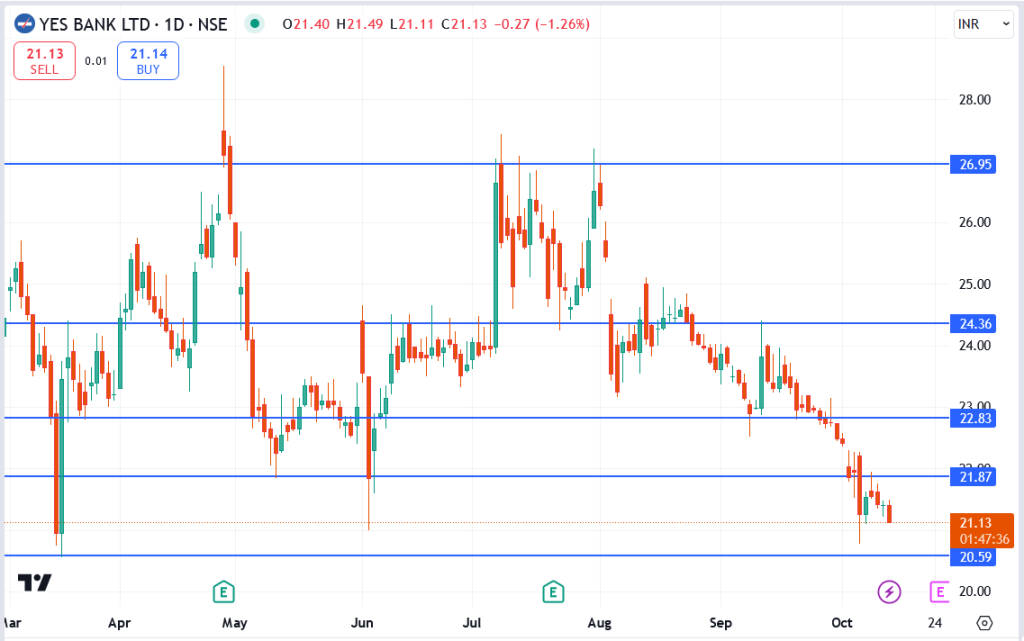Click the 21.14 BUY button
The height and width of the screenshot is (641, 1024).
[148, 61]
